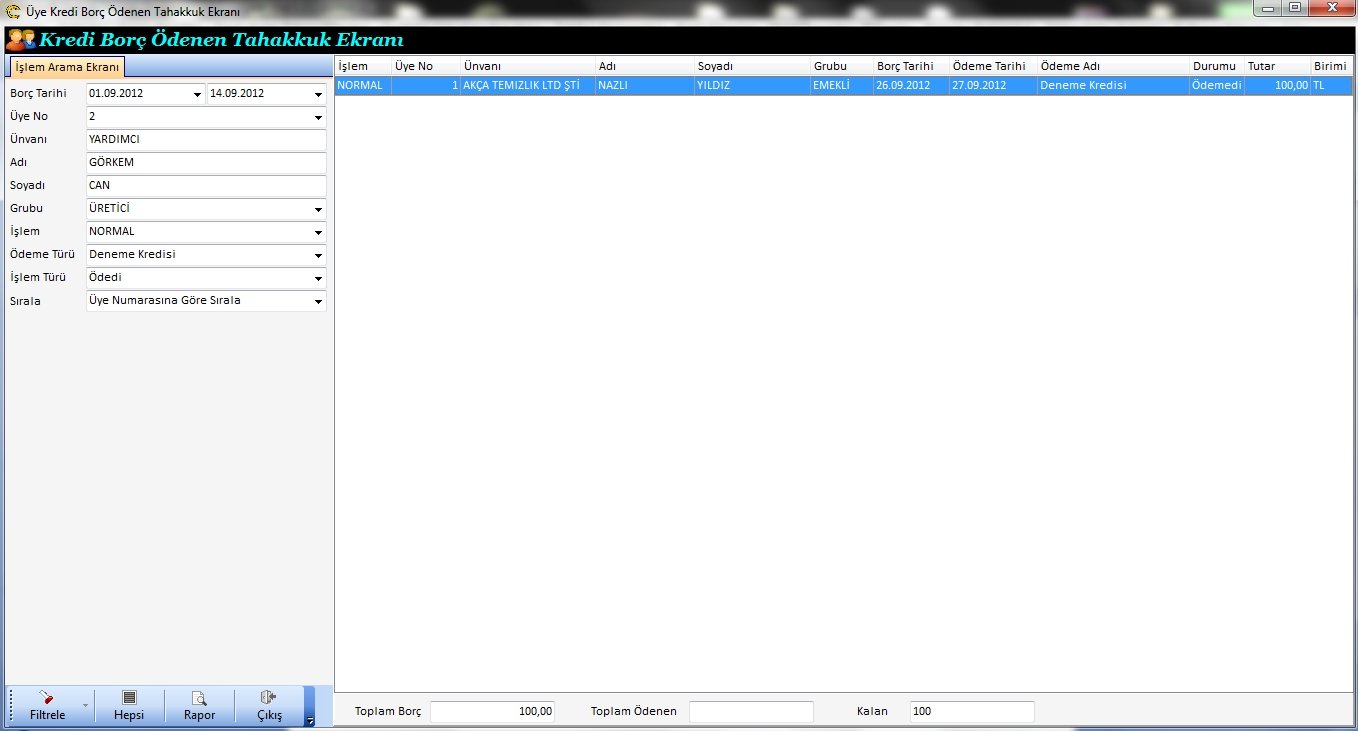Sort by Tutar column header
This screenshot has height=731, width=1358.
point(1276,66)
